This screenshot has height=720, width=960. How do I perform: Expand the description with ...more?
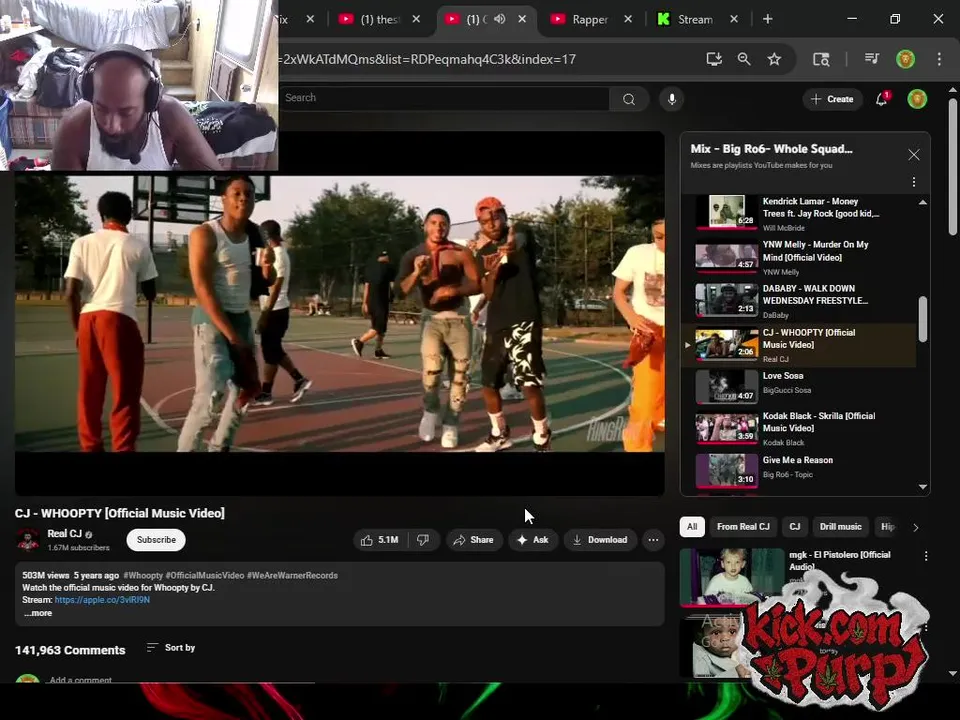click(38, 613)
